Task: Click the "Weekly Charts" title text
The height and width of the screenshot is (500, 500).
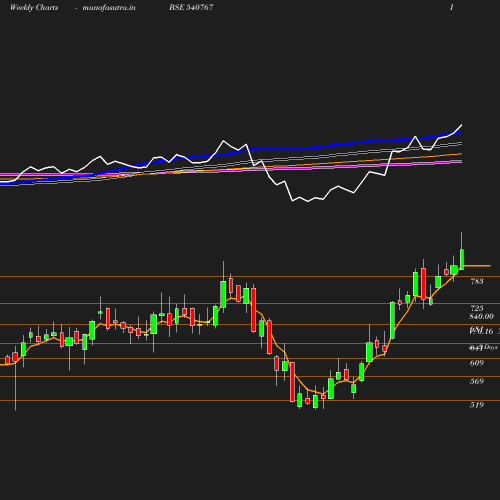Action: pyautogui.click(x=34, y=8)
